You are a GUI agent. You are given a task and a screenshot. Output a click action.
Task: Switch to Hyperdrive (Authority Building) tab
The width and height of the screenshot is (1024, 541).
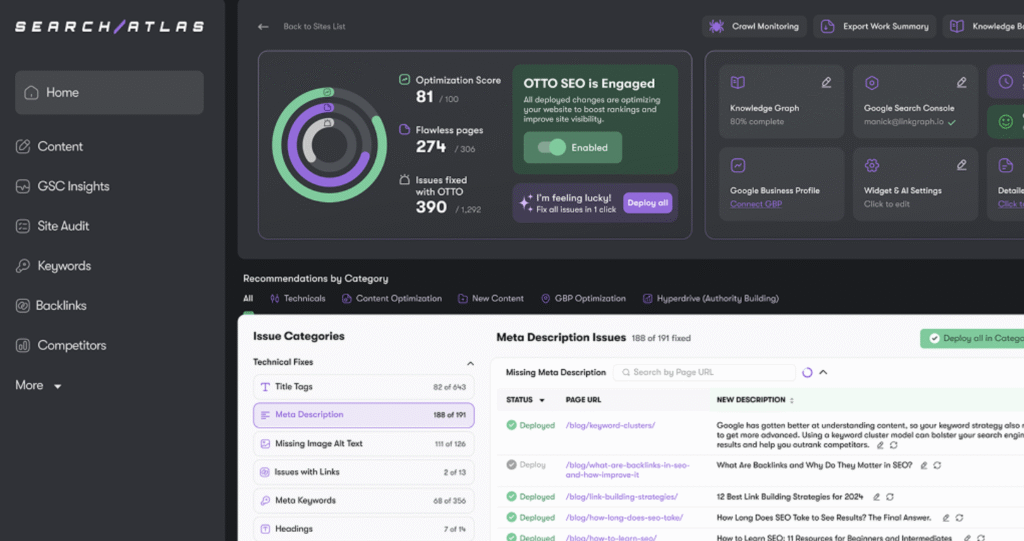click(711, 299)
